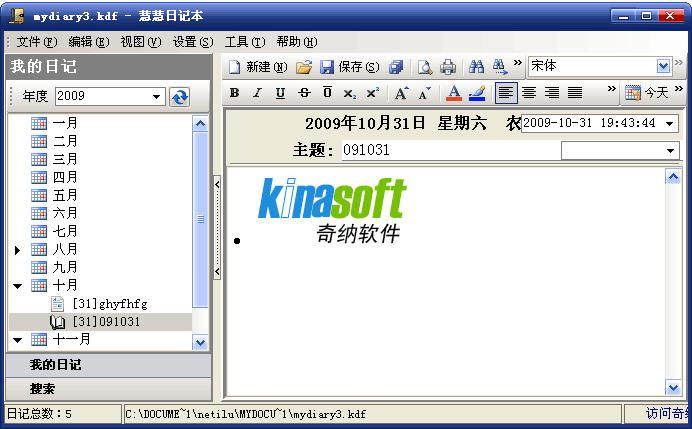Click the Today (今天) calendar button
The height and width of the screenshot is (429, 692).
pyautogui.click(x=647, y=93)
